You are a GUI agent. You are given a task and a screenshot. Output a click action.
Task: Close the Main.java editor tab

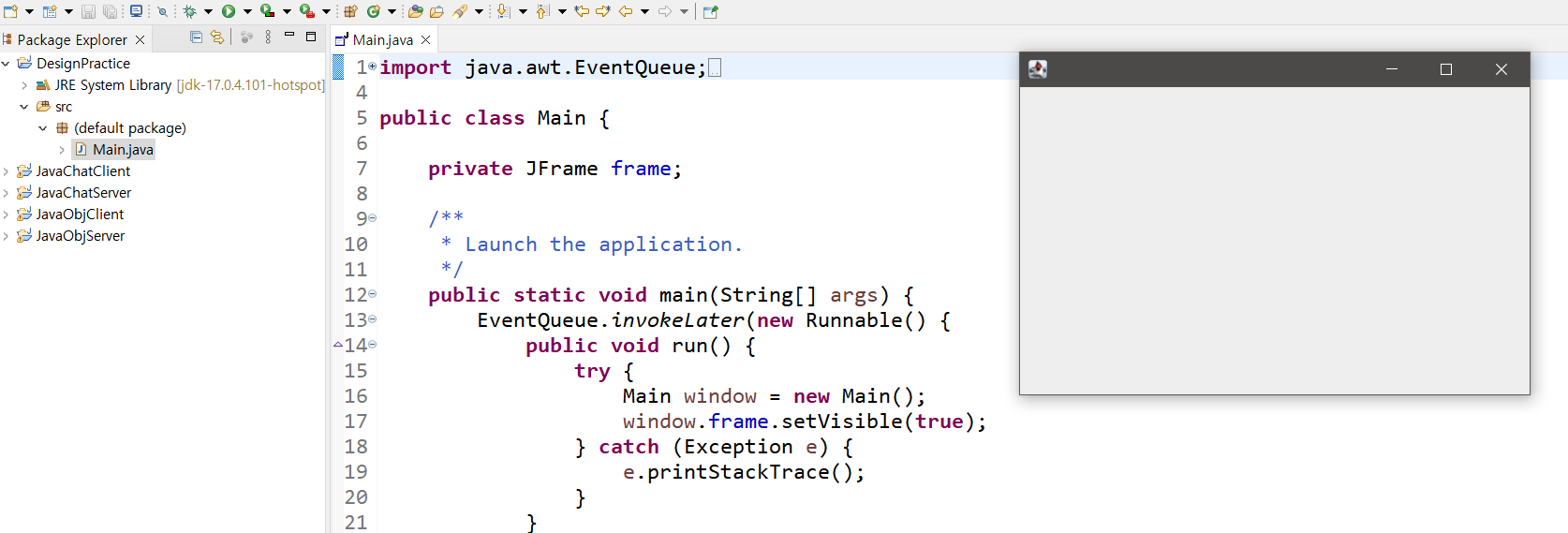(426, 39)
